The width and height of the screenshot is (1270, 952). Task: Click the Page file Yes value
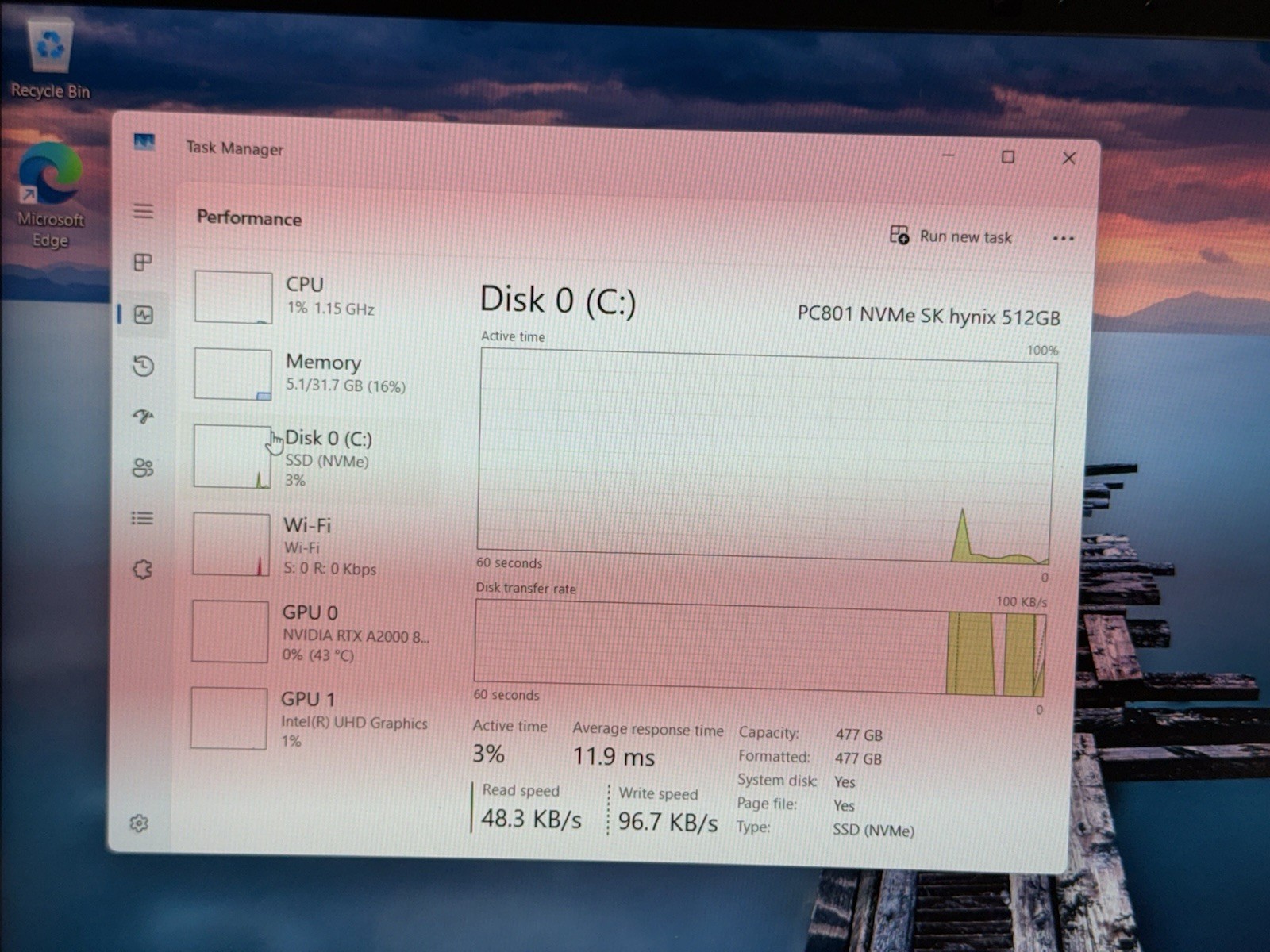pos(844,805)
